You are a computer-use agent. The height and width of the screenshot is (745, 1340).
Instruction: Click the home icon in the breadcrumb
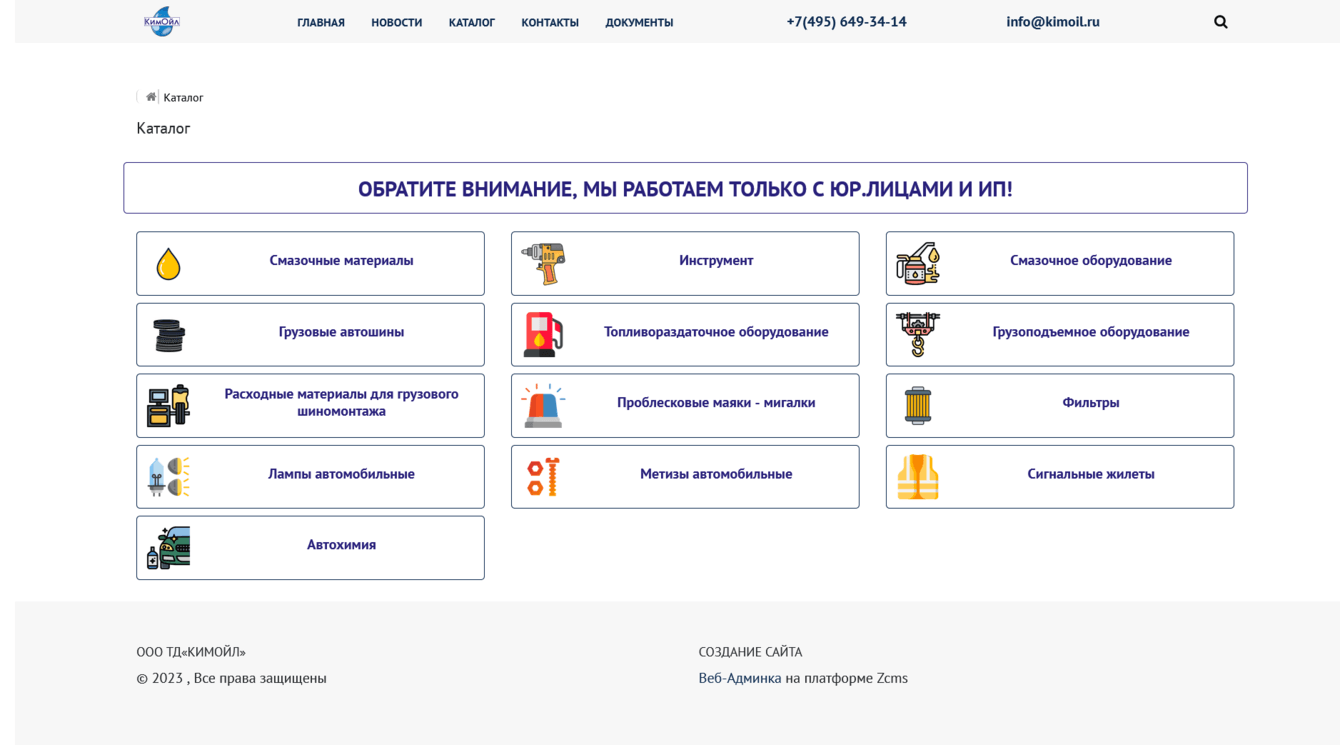coord(151,97)
